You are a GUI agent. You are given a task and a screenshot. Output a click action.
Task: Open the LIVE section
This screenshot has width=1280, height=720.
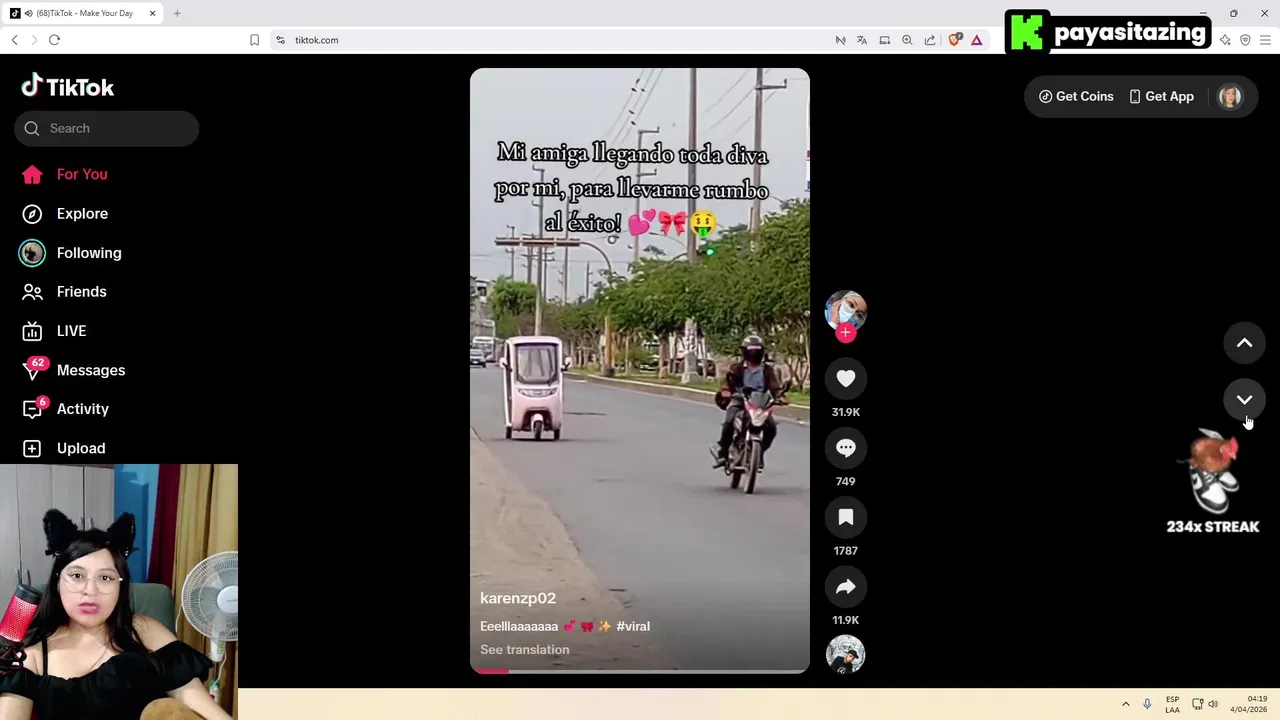[x=54, y=331]
